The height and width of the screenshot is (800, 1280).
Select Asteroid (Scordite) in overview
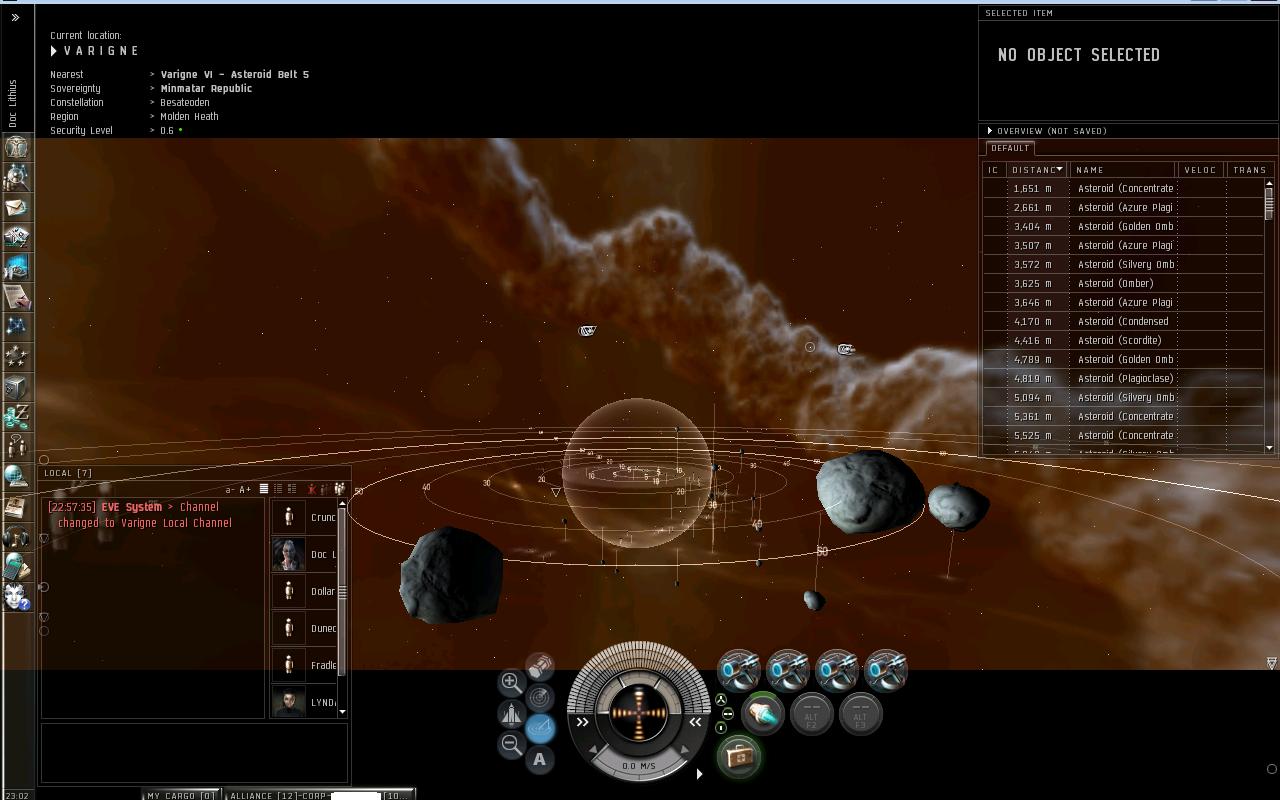[1124, 340]
